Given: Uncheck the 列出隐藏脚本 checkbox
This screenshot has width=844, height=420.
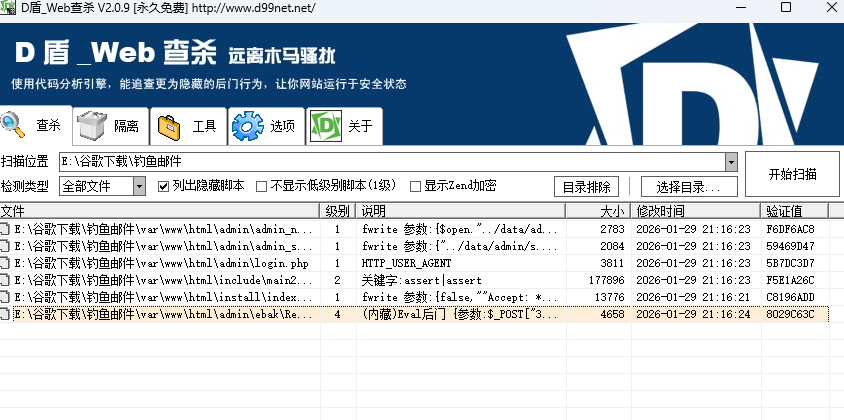Looking at the screenshot, I should pyautogui.click(x=164, y=186).
